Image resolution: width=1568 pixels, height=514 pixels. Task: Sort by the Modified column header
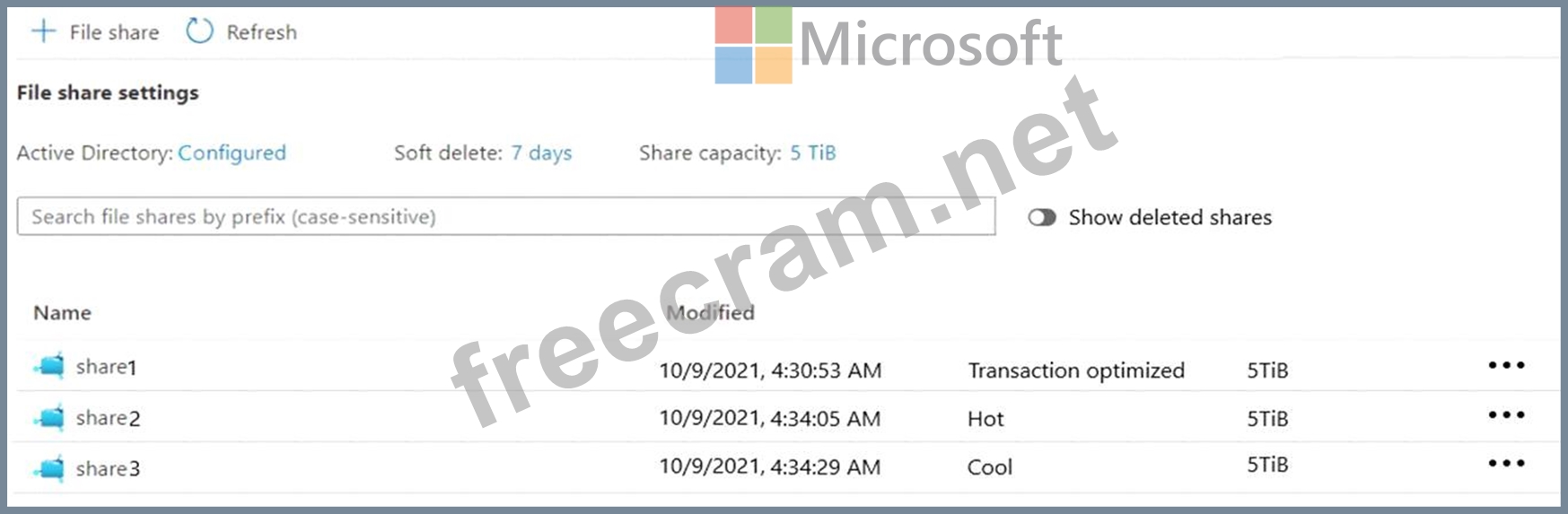(710, 313)
